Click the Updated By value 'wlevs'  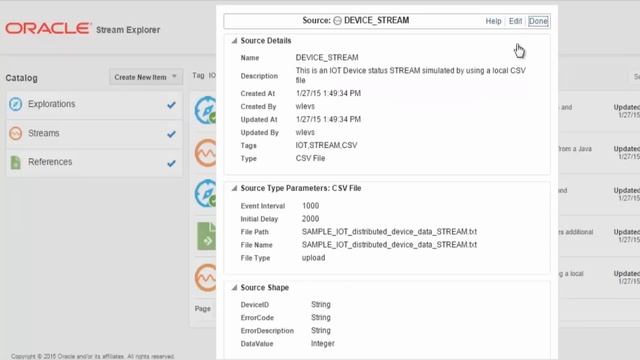(305, 133)
